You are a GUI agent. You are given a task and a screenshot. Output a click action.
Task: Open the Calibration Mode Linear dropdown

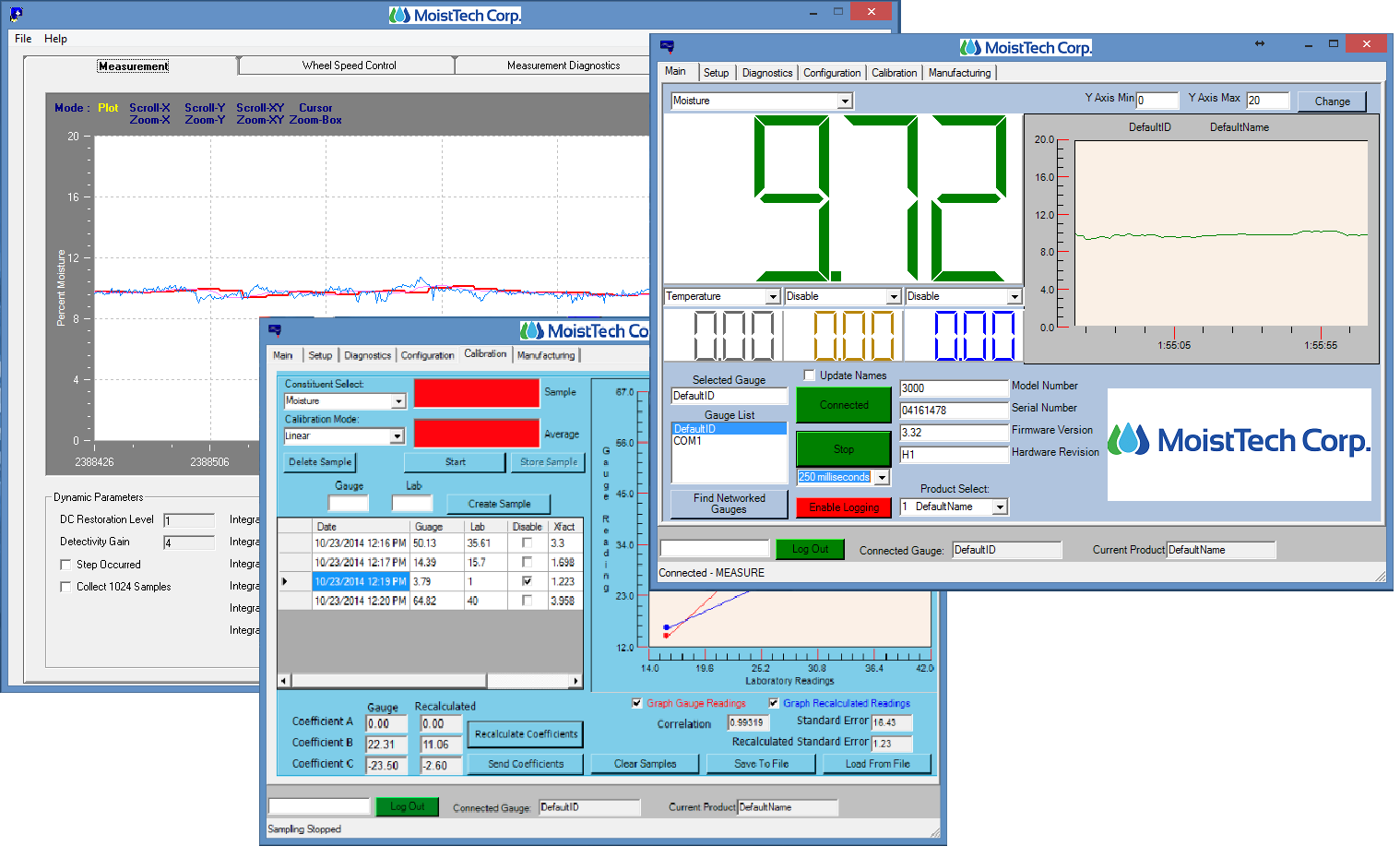397,435
